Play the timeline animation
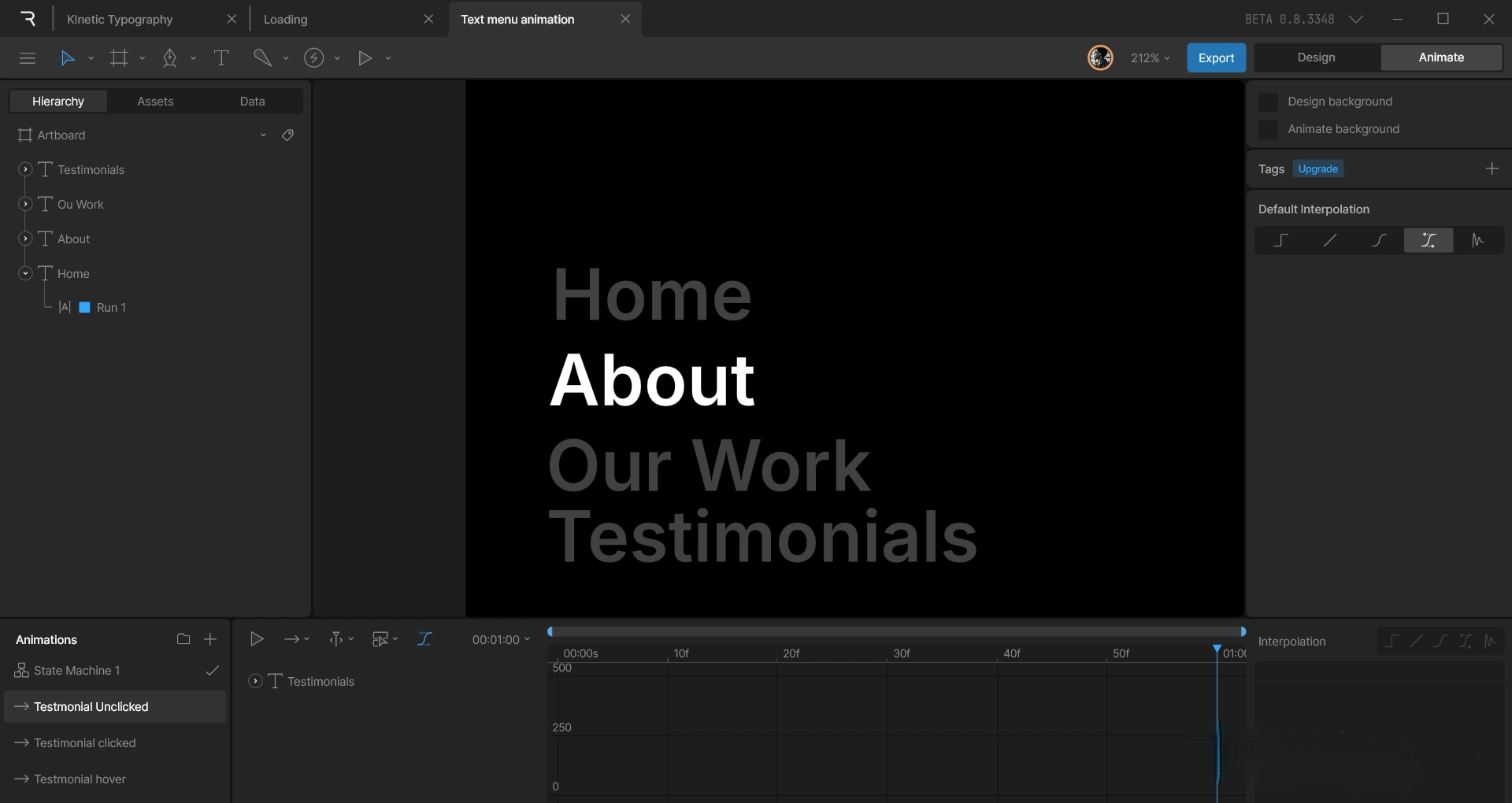The height and width of the screenshot is (803, 1512). tap(257, 638)
